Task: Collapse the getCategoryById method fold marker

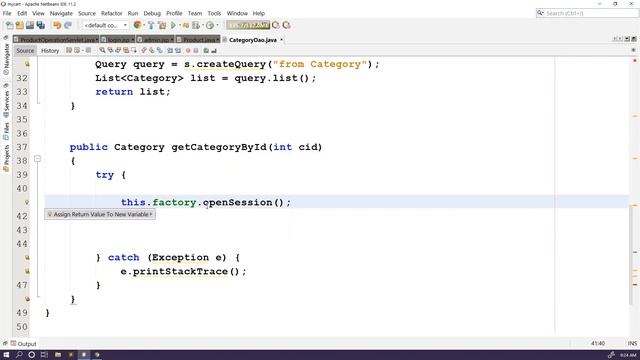Action: point(37,158)
